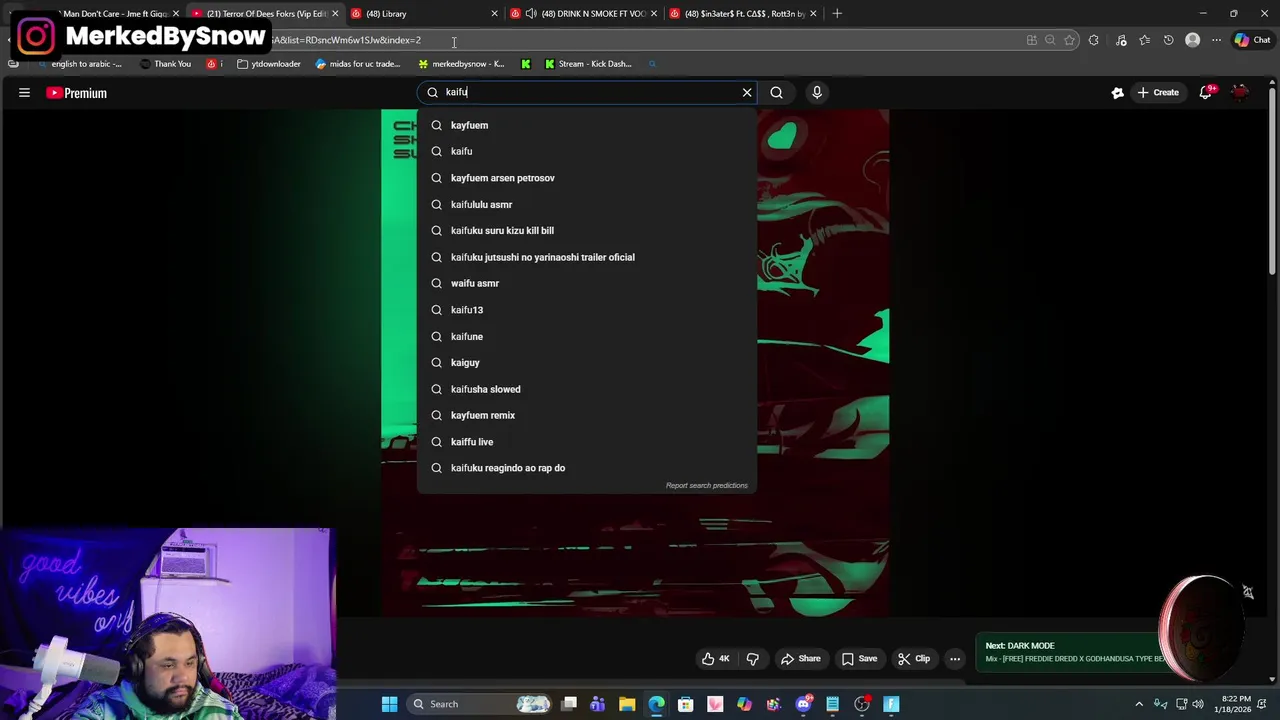
Task: Open the 'merkedbysnow - K' bookmark
Action: (x=461, y=64)
